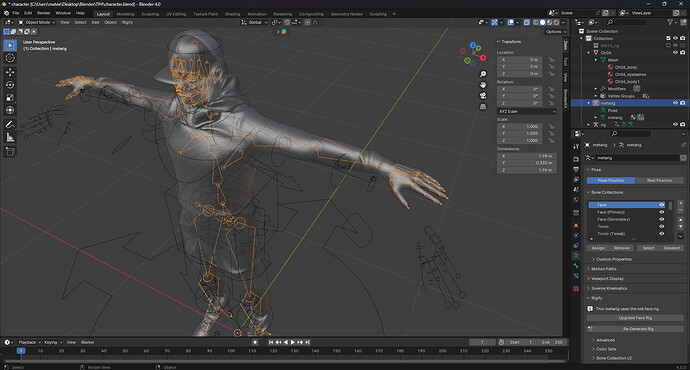Toggle visibility of the Collection
This screenshot has width=690, height=370.
pos(675,38)
